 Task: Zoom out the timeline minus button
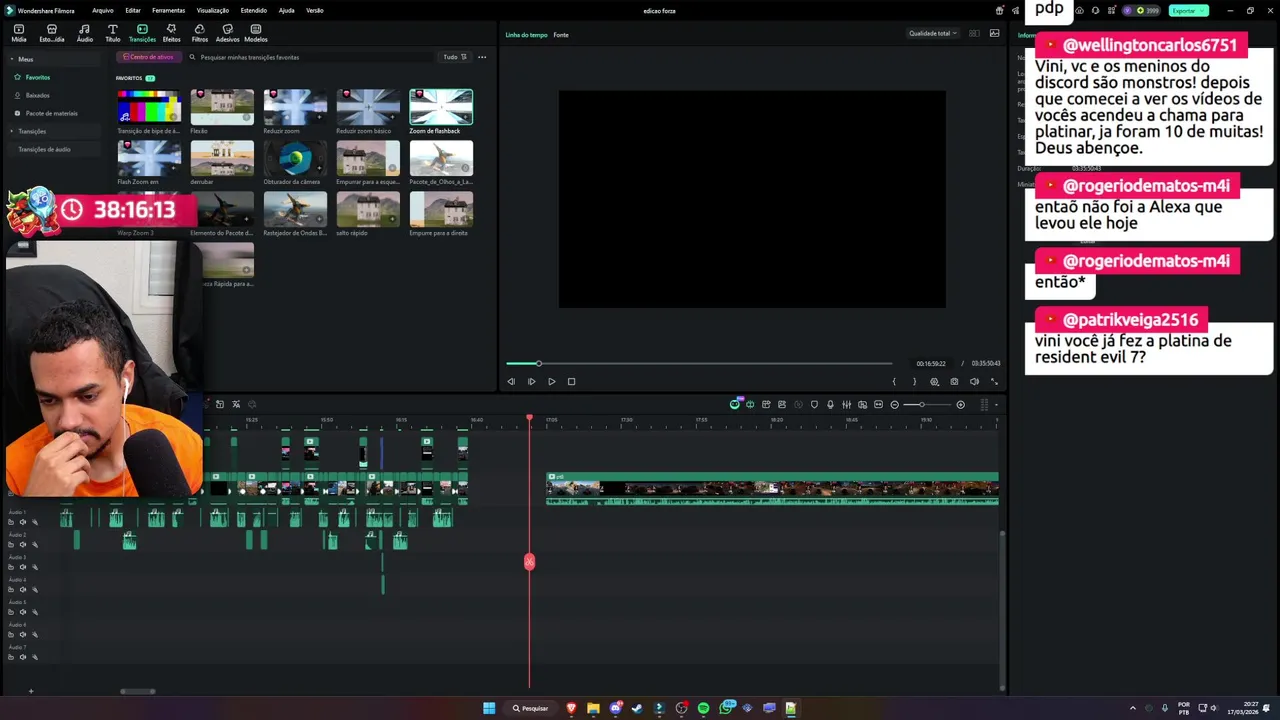click(894, 404)
